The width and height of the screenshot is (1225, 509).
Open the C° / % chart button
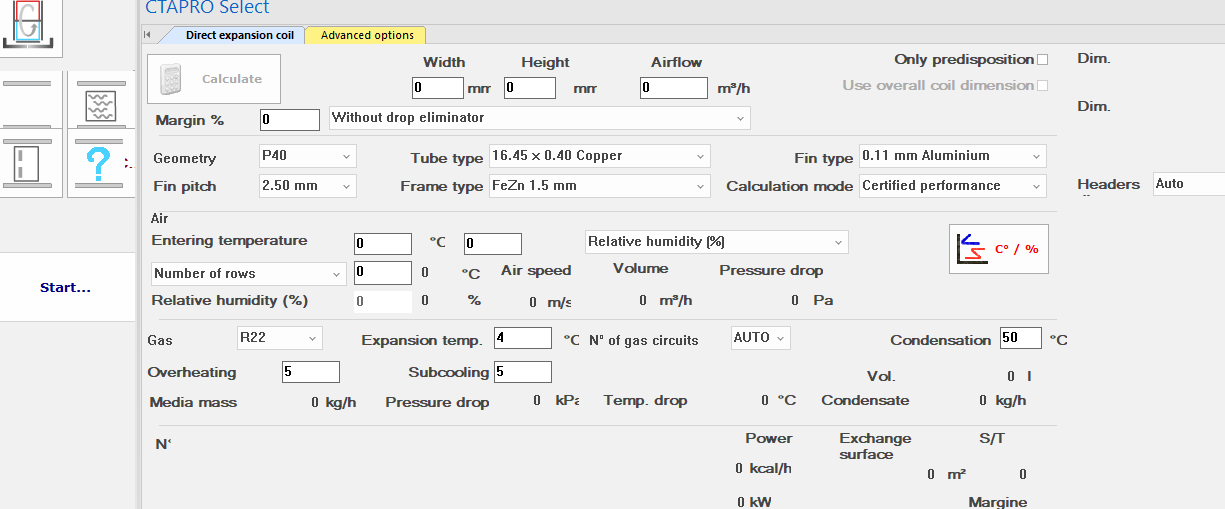(999, 249)
